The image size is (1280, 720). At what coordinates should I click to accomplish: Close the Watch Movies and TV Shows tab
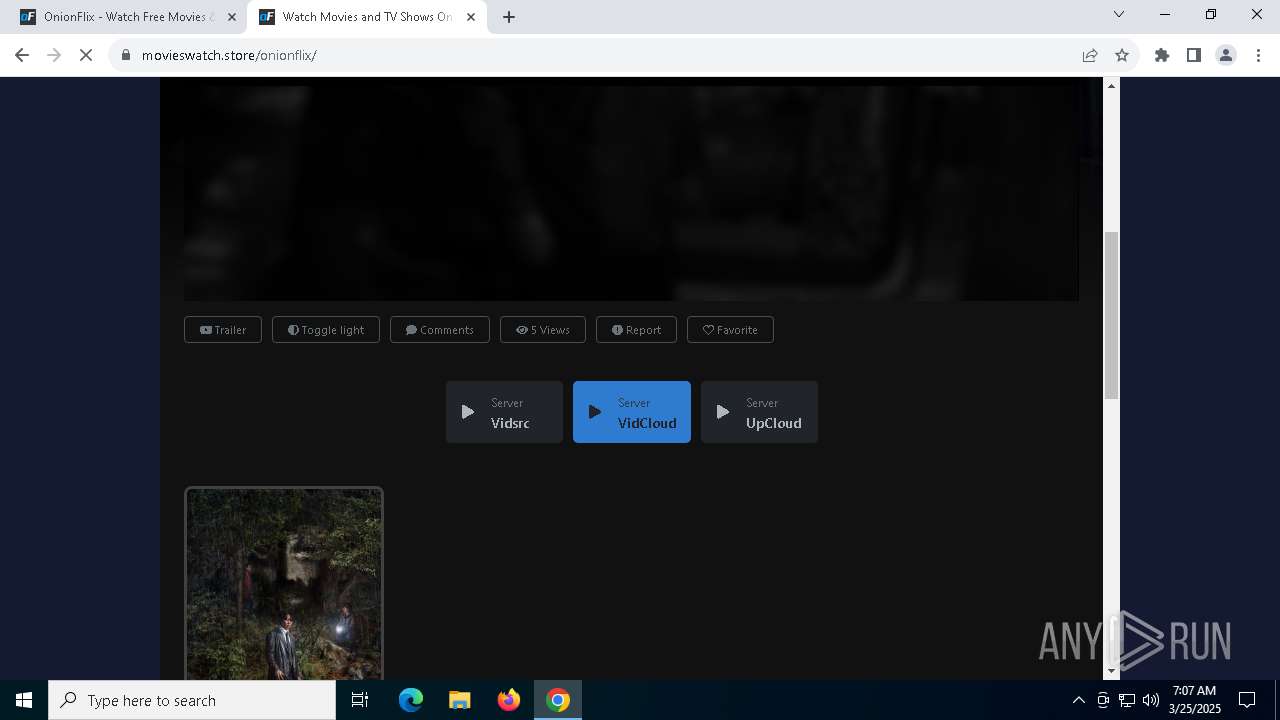tap(471, 17)
